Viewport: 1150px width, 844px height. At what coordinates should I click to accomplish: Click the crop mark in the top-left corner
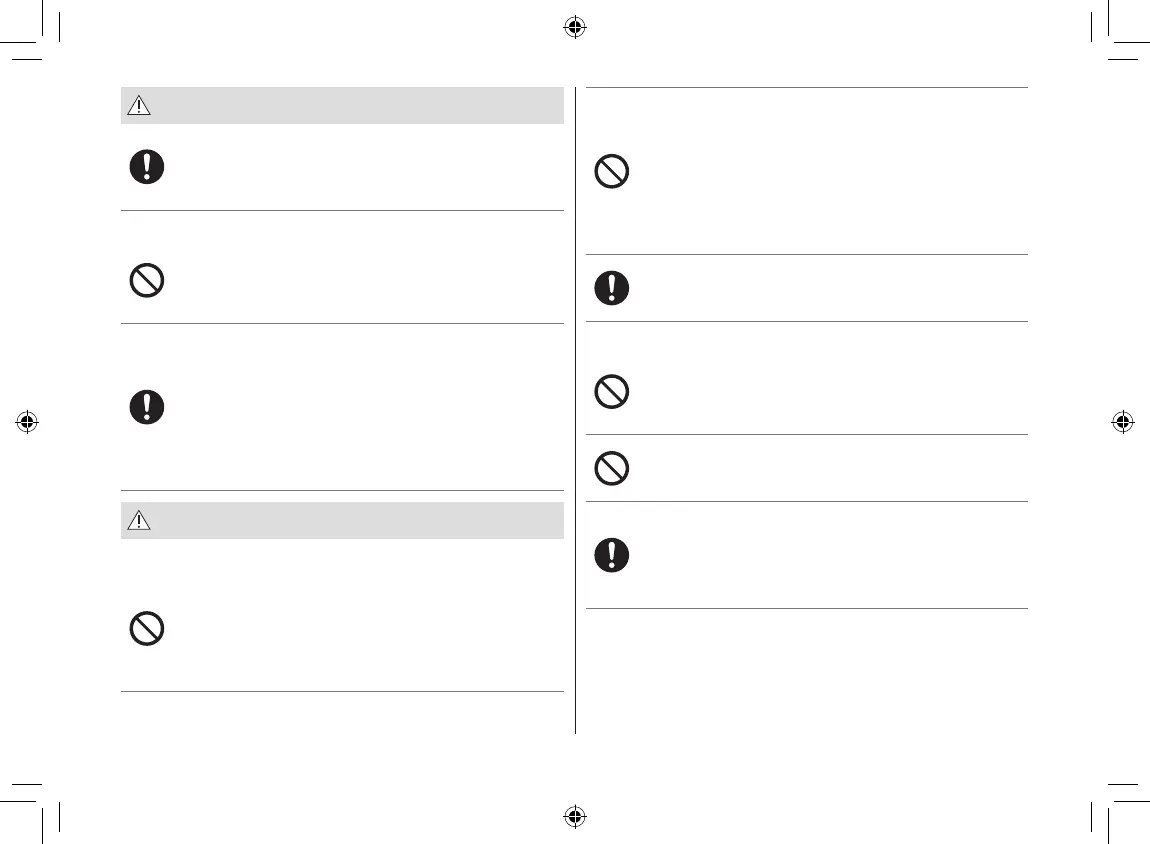tap(40, 42)
